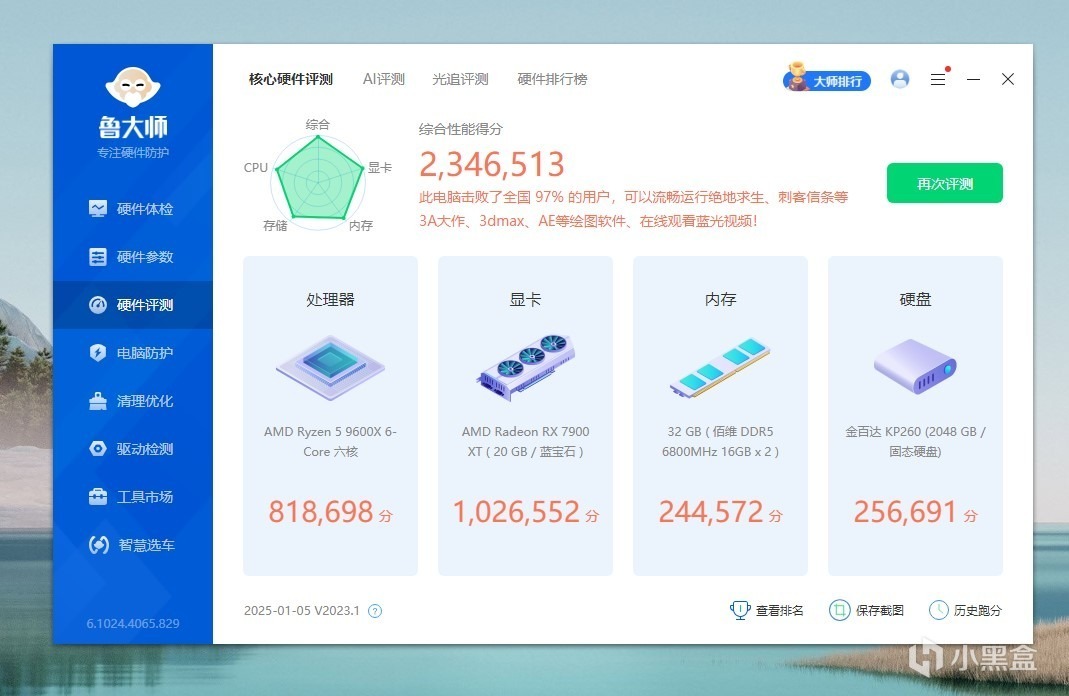Click the user account avatar icon
This screenshot has width=1069, height=696.
(900, 79)
